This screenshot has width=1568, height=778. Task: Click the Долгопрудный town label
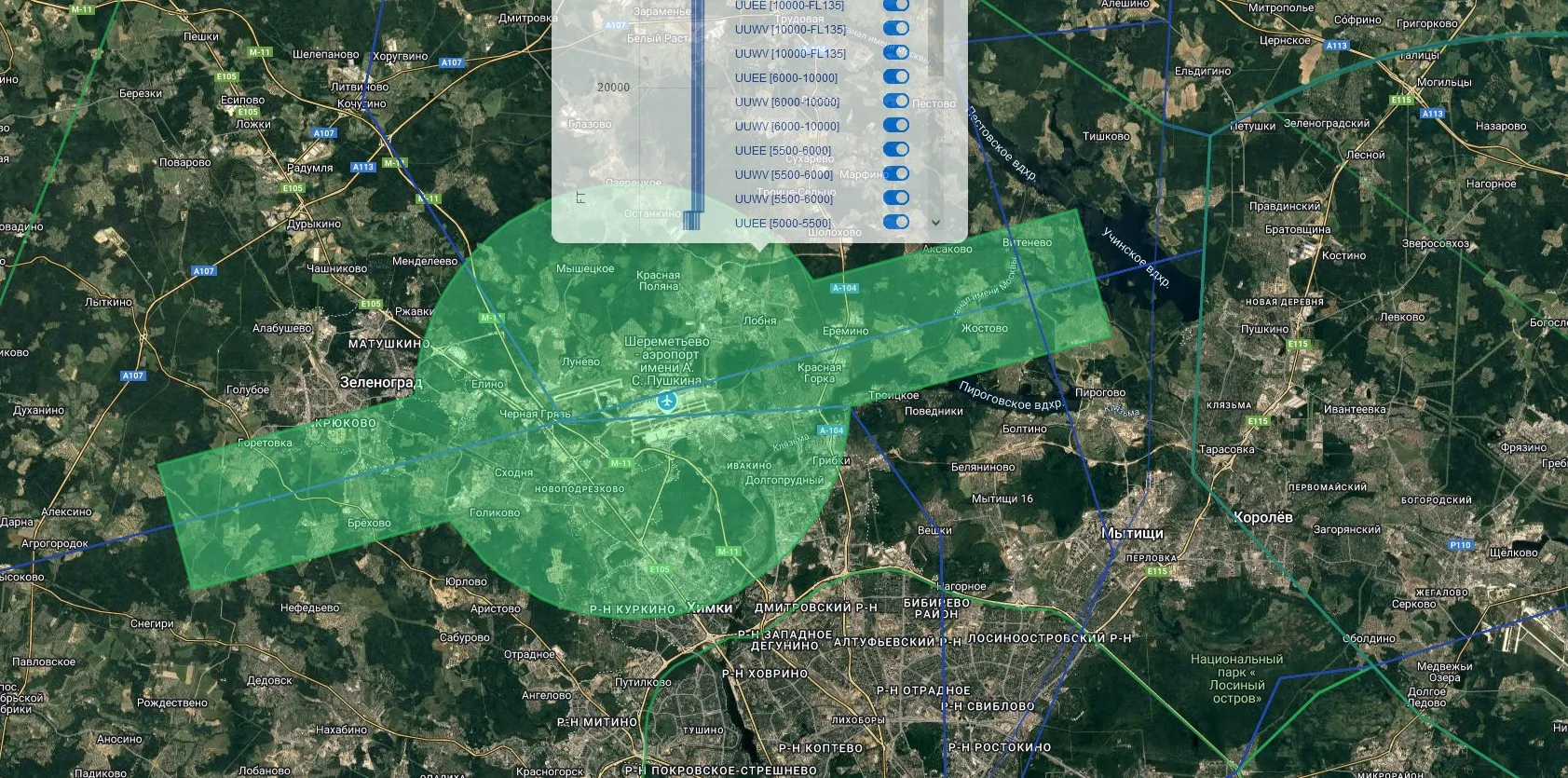tap(784, 480)
